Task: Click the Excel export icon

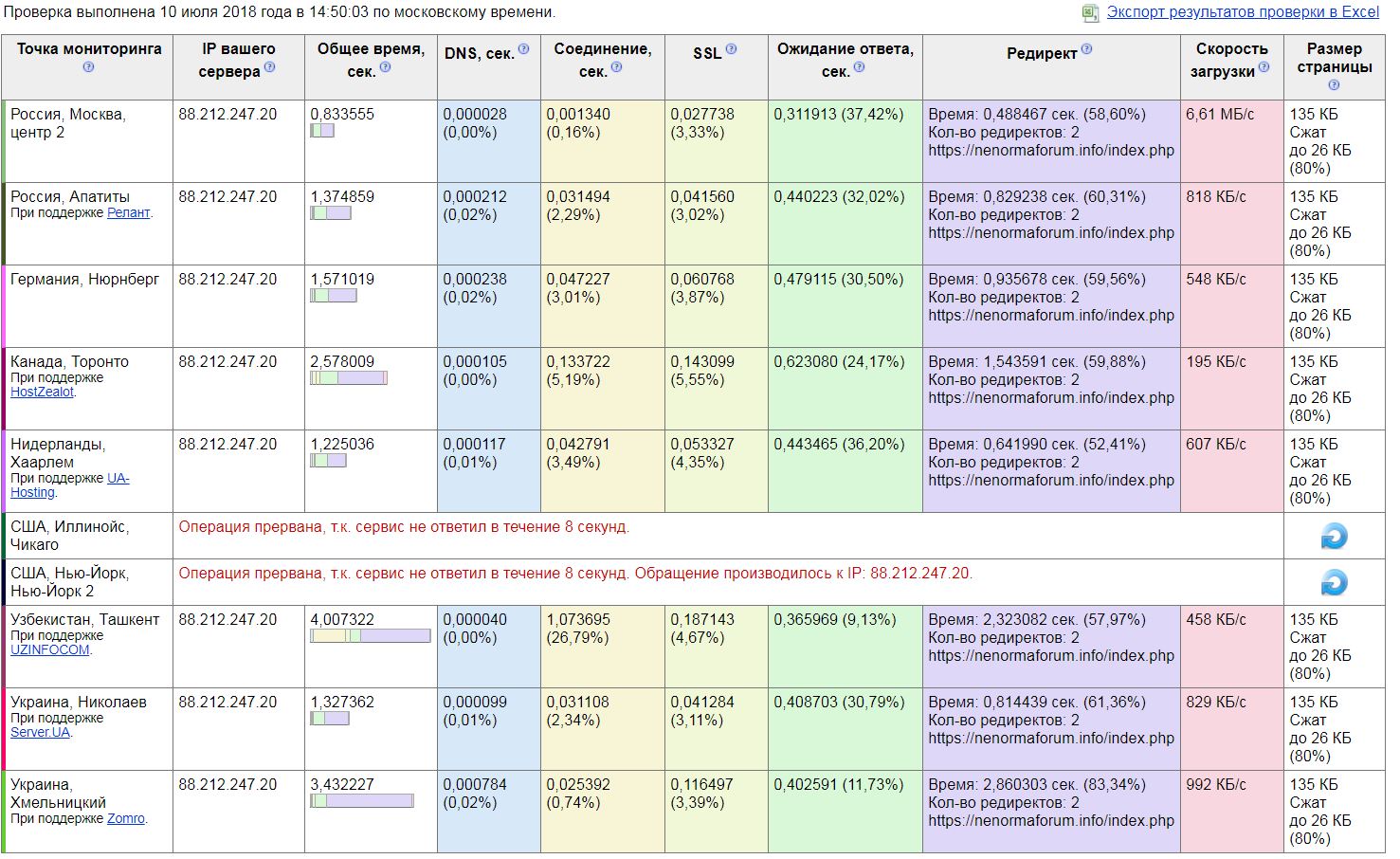Action: pyautogui.click(x=1090, y=12)
